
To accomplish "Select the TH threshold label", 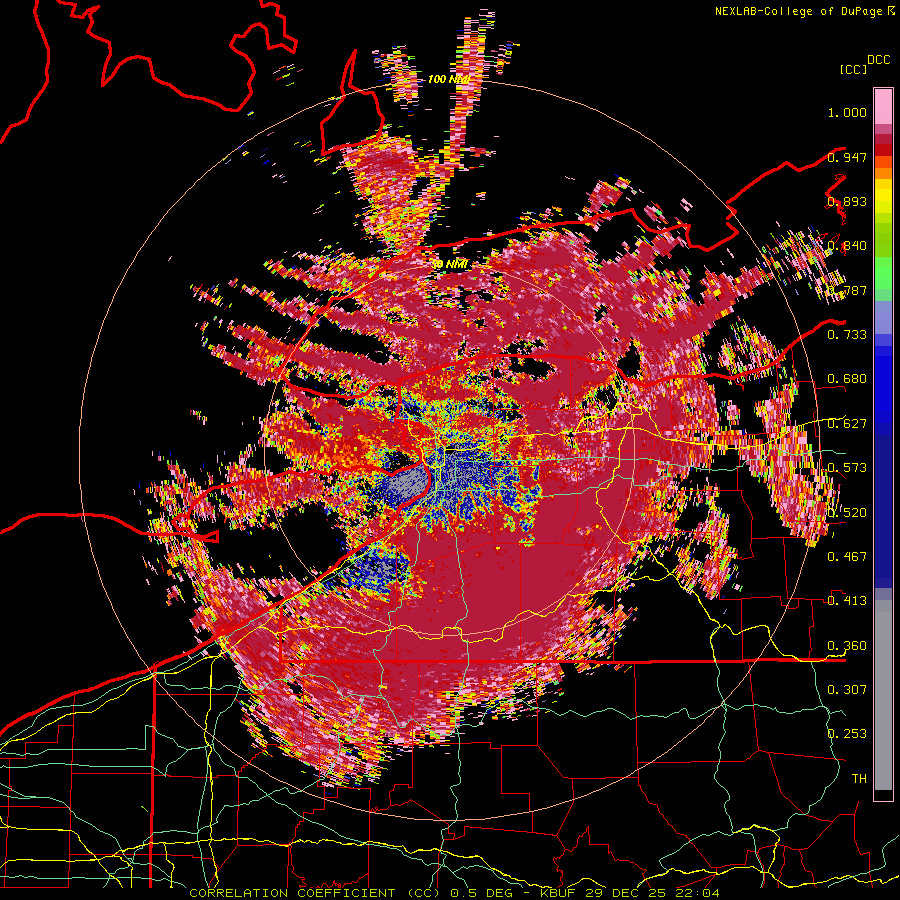I will pos(859,778).
